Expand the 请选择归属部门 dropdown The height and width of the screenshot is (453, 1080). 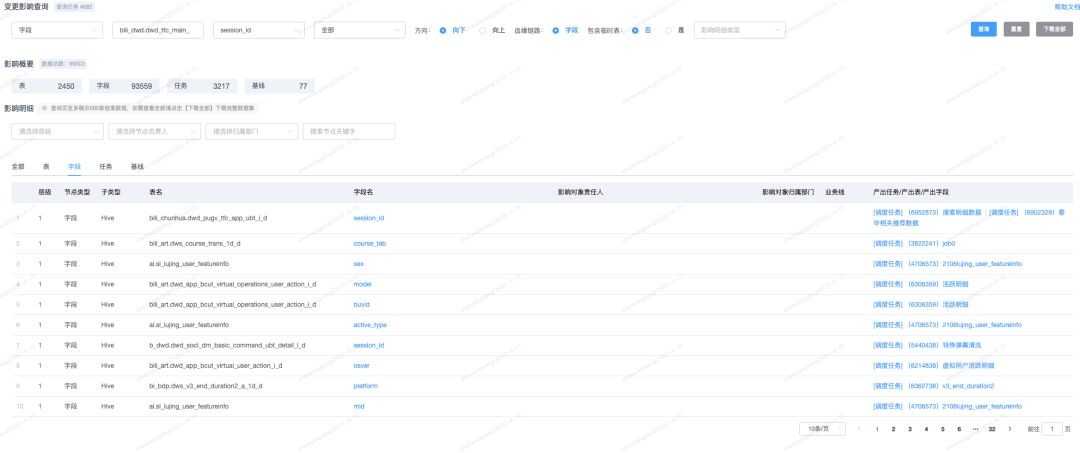(x=252, y=131)
